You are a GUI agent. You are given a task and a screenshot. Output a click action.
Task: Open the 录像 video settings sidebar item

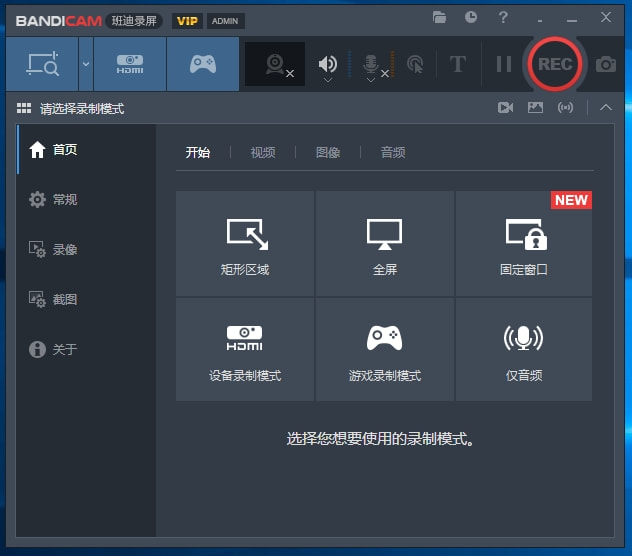[86, 250]
